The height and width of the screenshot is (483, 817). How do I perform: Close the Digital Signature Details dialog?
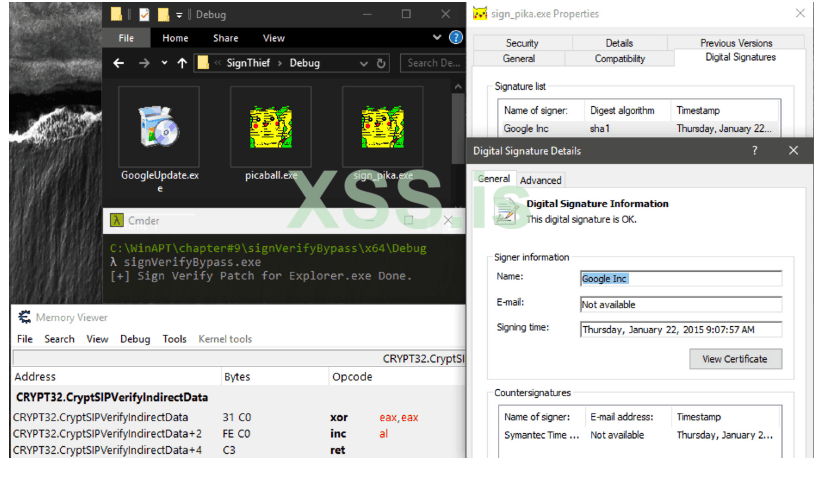[793, 151]
